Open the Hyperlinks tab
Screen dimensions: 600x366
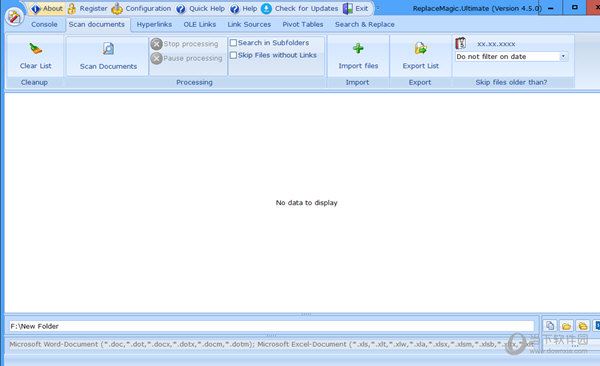point(154,25)
